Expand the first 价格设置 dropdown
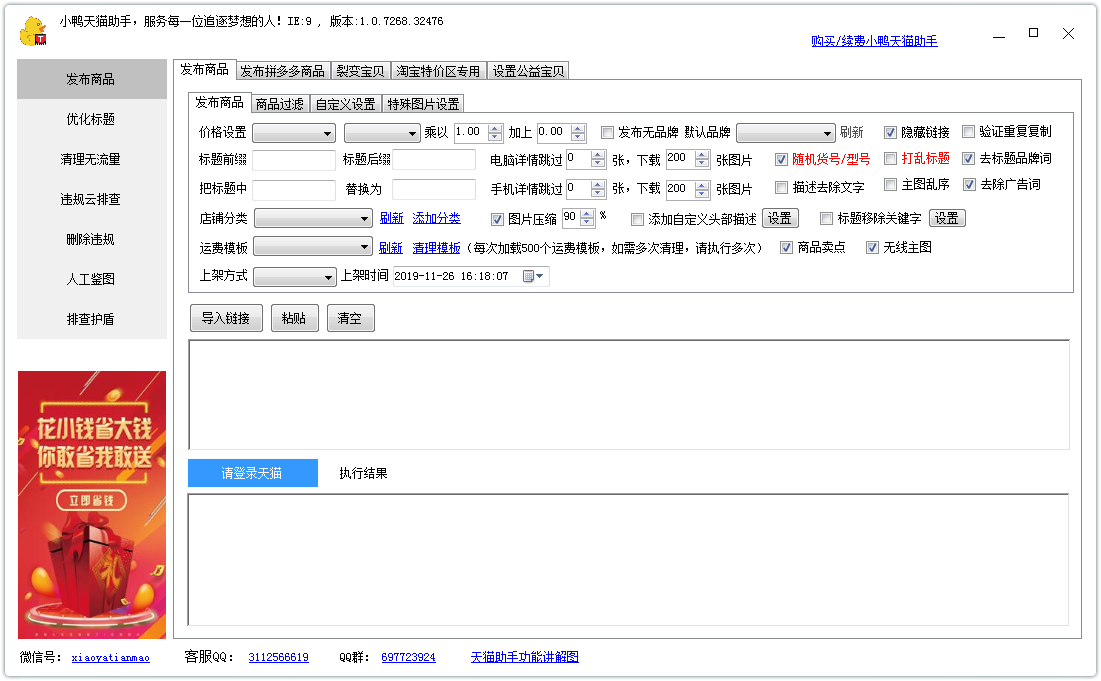Screen dimensions: 1101x681 294,133
